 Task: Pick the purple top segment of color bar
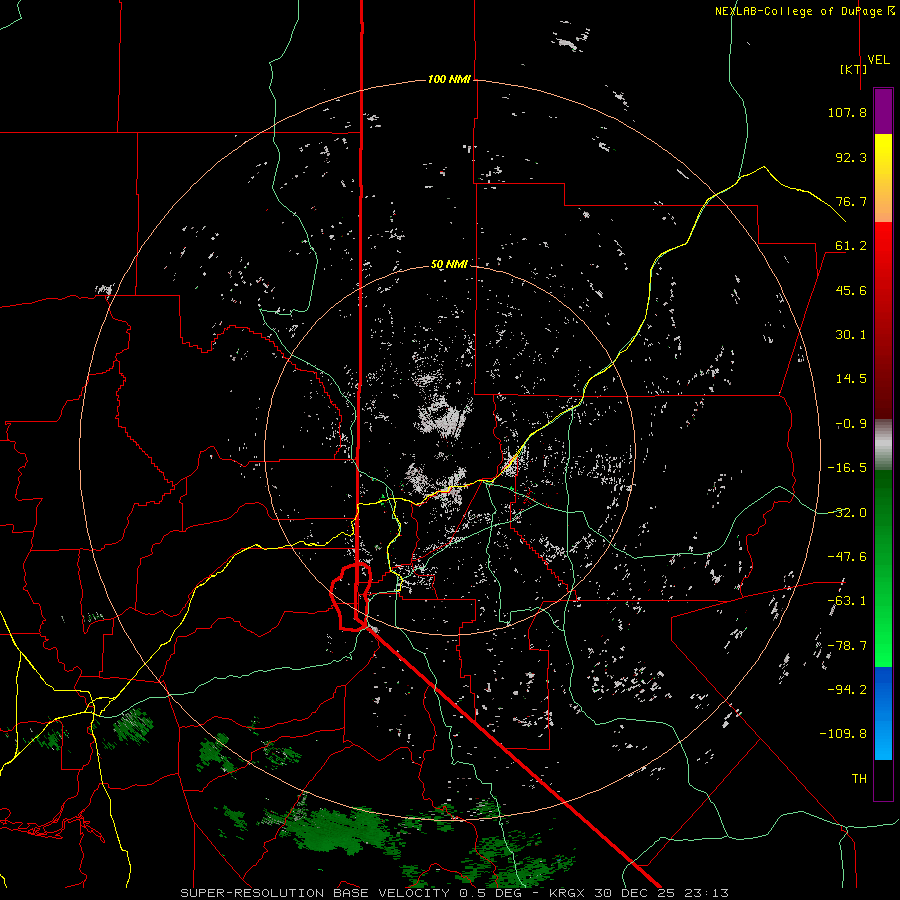[883, 111]
